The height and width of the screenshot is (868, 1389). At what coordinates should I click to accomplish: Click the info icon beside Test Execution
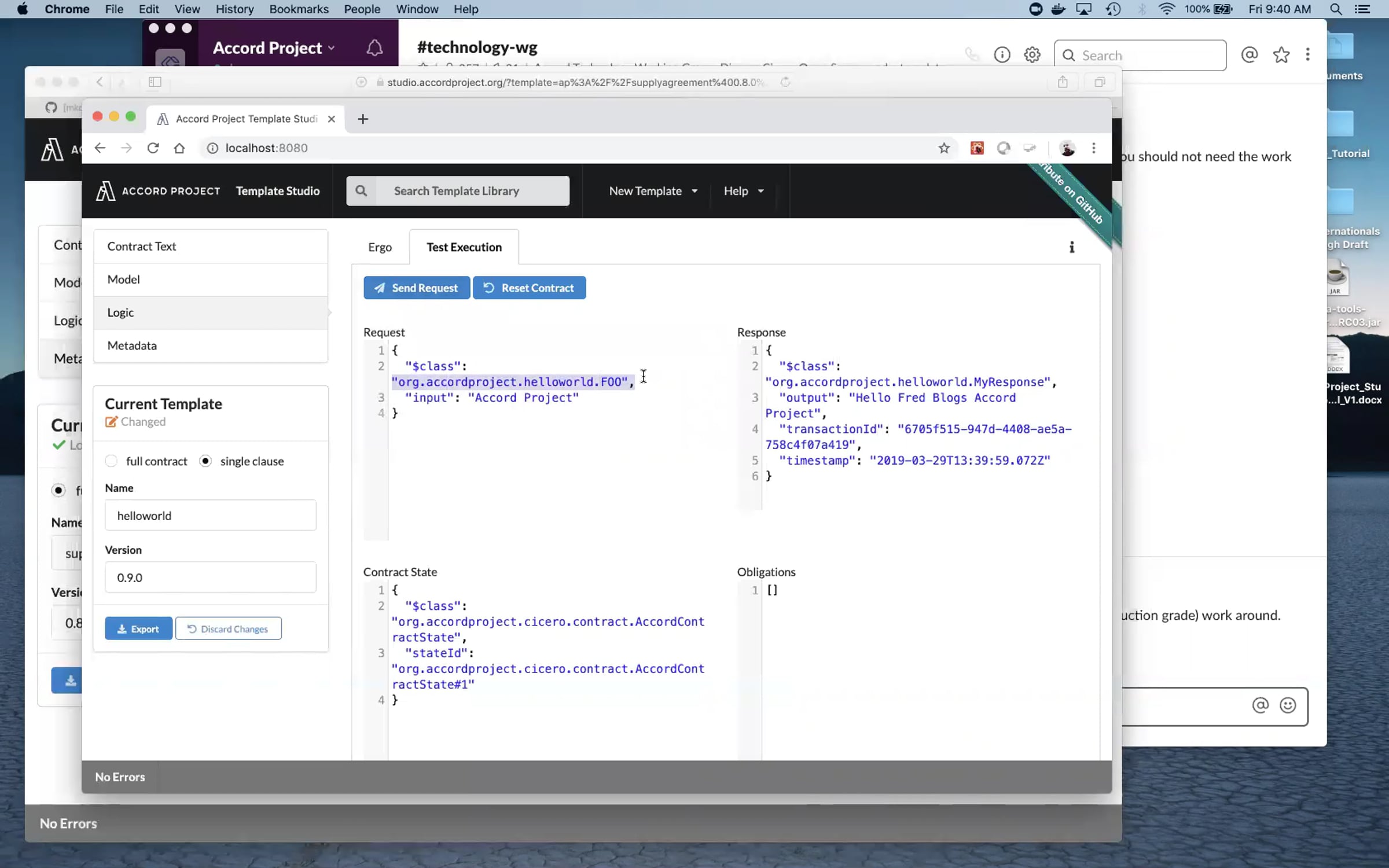[1071, 248]
